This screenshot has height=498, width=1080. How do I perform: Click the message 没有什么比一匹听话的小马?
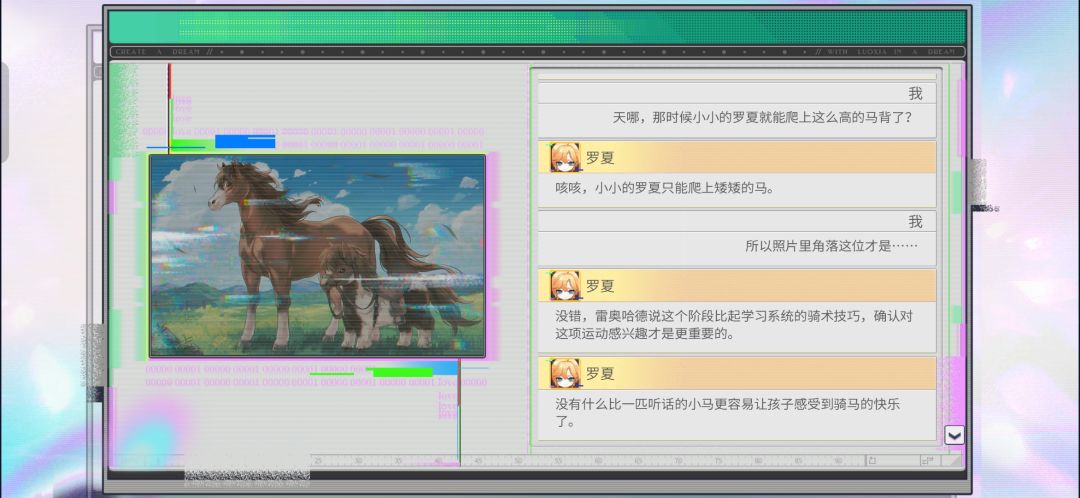pyautogui.click(x=728, y=413)
